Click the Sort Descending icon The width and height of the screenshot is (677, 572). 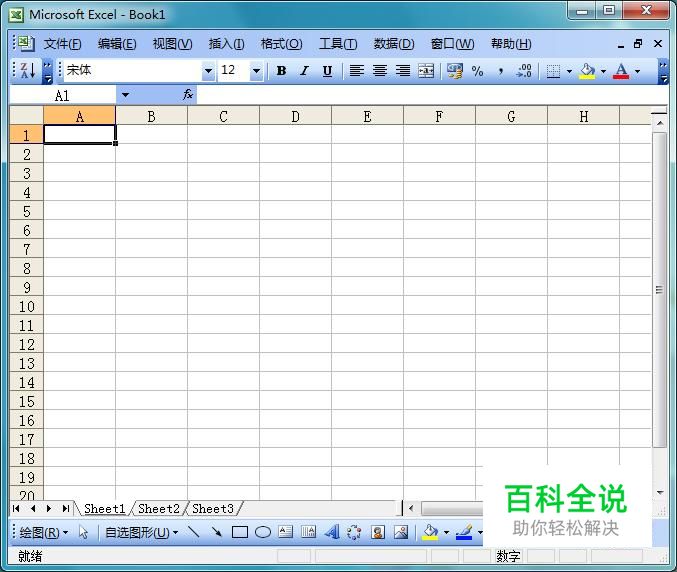28,70
